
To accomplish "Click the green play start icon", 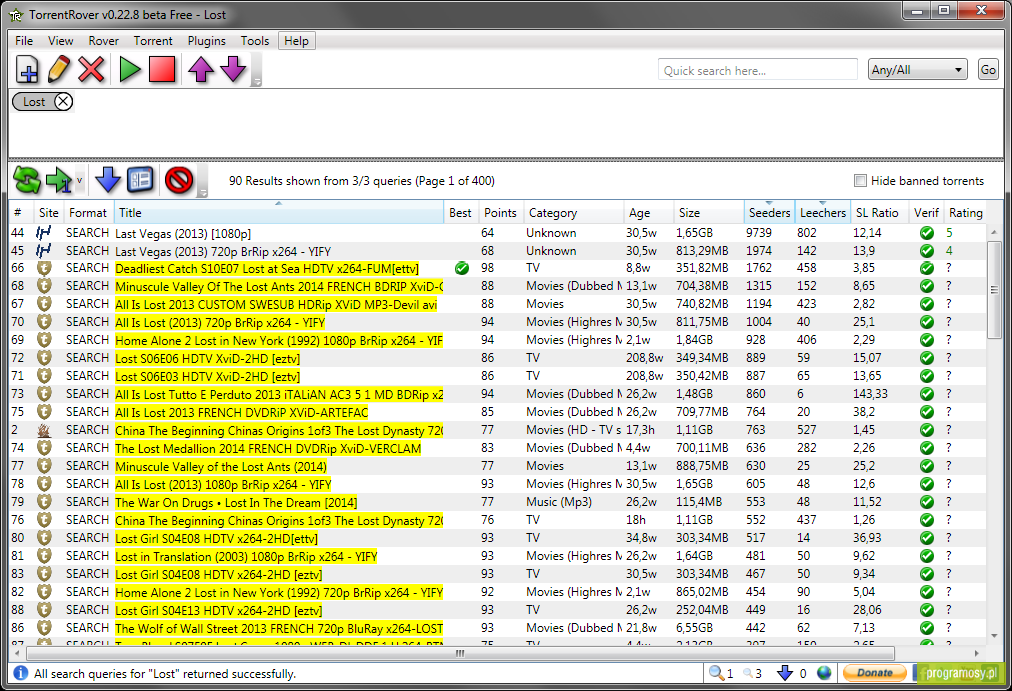I will 130,69.
